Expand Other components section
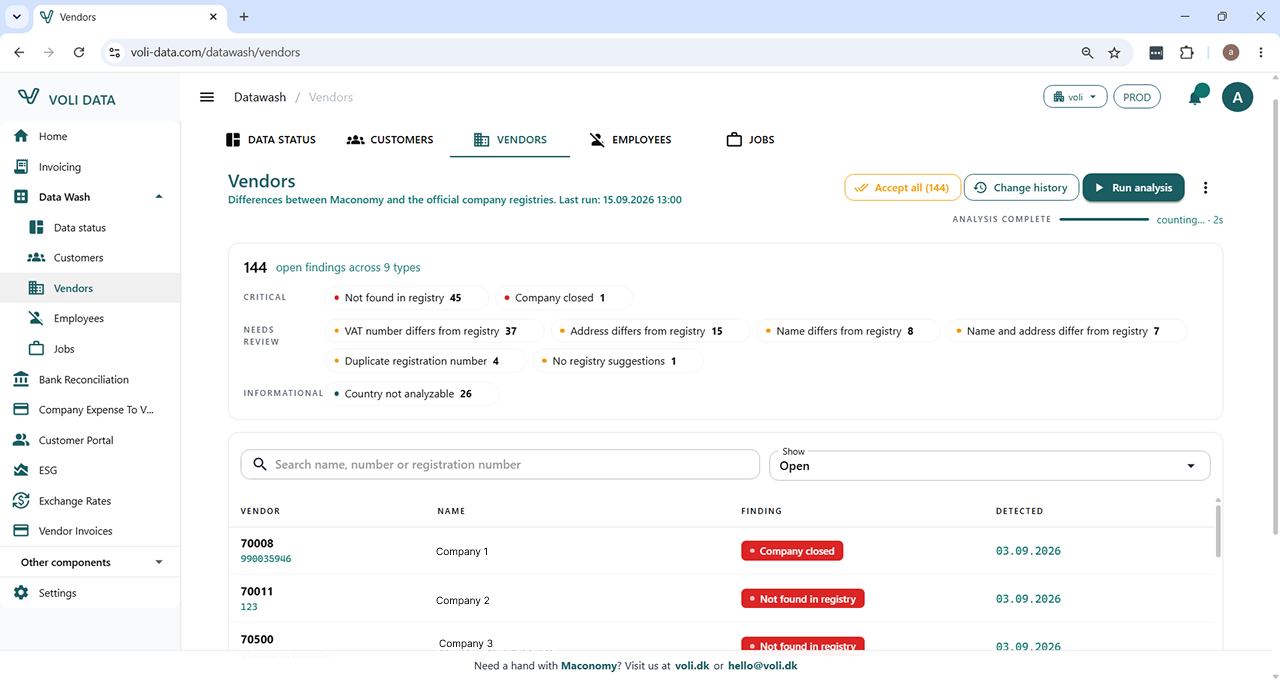 pos(90,562)
